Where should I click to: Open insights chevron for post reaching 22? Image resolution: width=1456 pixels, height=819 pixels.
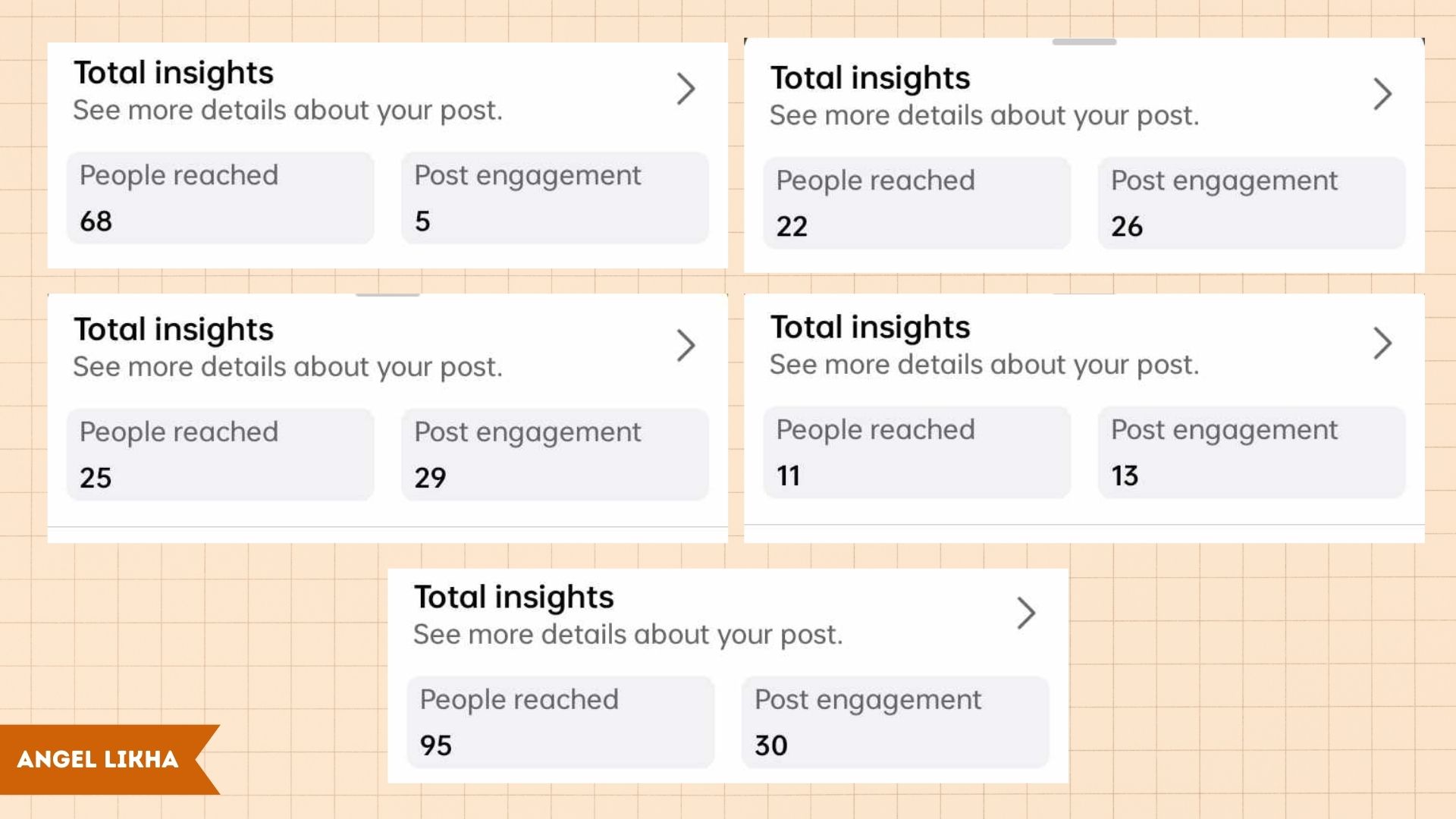pos(1382,94)
